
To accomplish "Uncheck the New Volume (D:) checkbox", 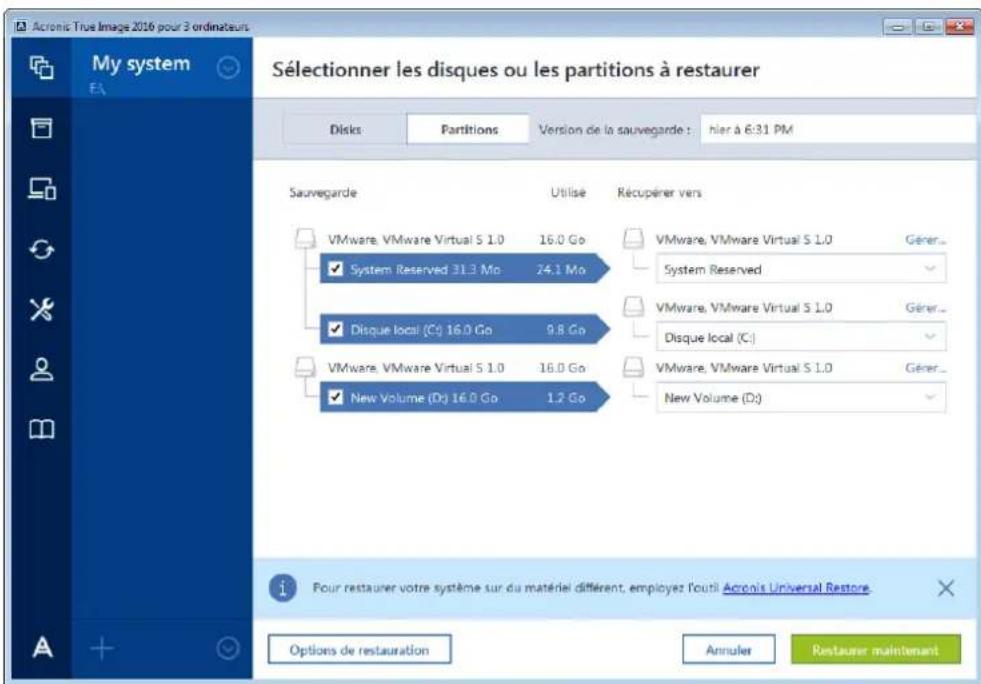I will coord(335,397).
